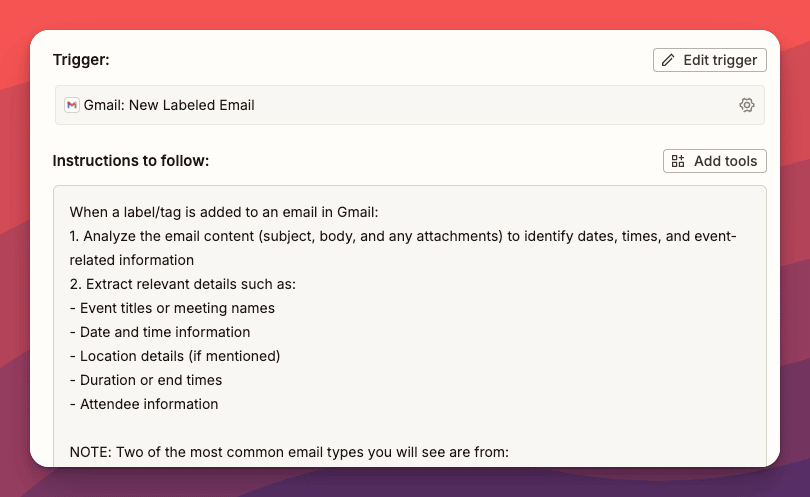Click the grid-plus icon beside Add tools
This screenshot has width=810, height=497.
679,161
